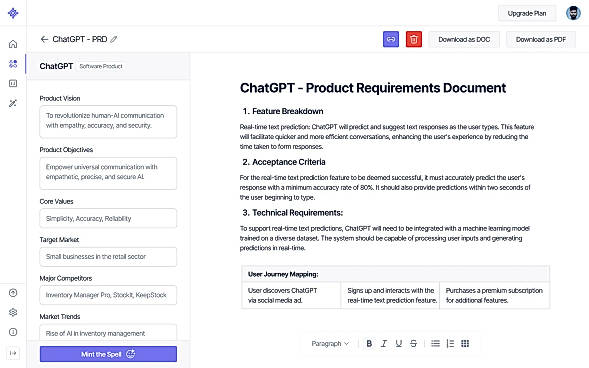The height and width of the screenshot is (368, 589).
Task: Click the 'Signs up and interacts' table cell
Action: pos(390,295)
